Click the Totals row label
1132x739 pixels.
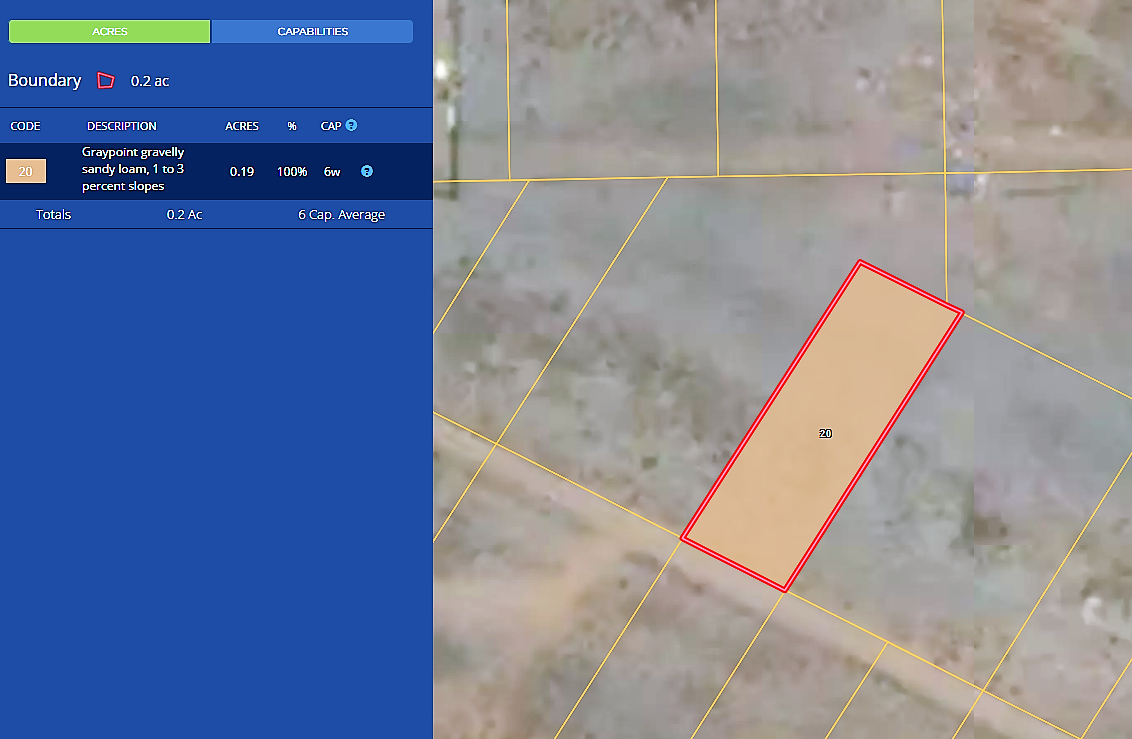54,215
